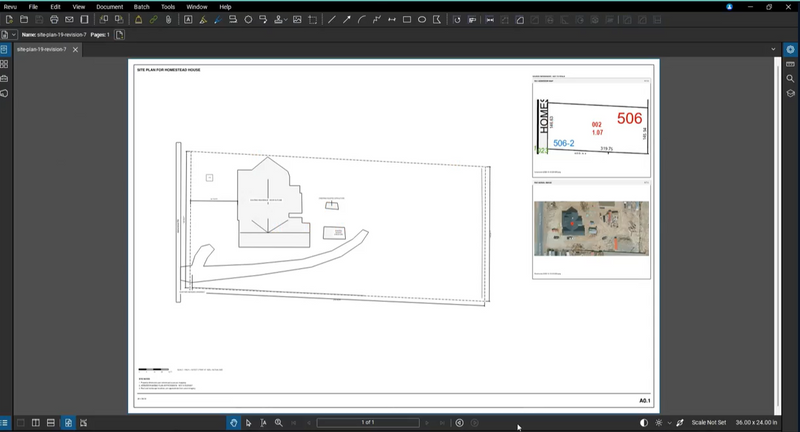Activate the Zoom tool in the bottom bar
This screenshot has height=432, width=800.
[279, 423]
